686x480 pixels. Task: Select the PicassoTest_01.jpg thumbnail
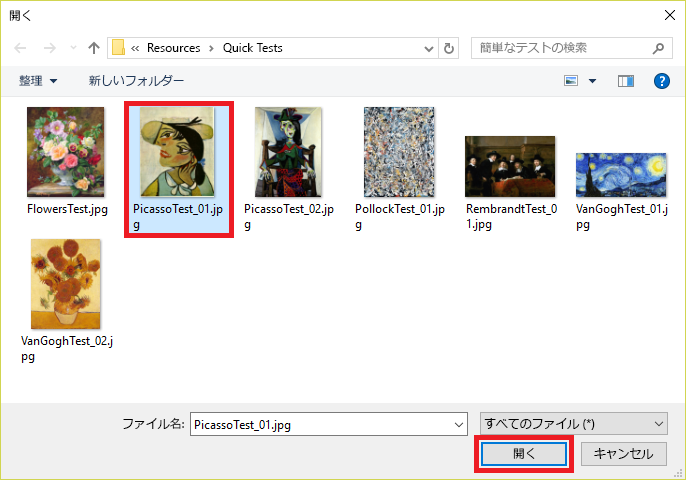[177, 152]
